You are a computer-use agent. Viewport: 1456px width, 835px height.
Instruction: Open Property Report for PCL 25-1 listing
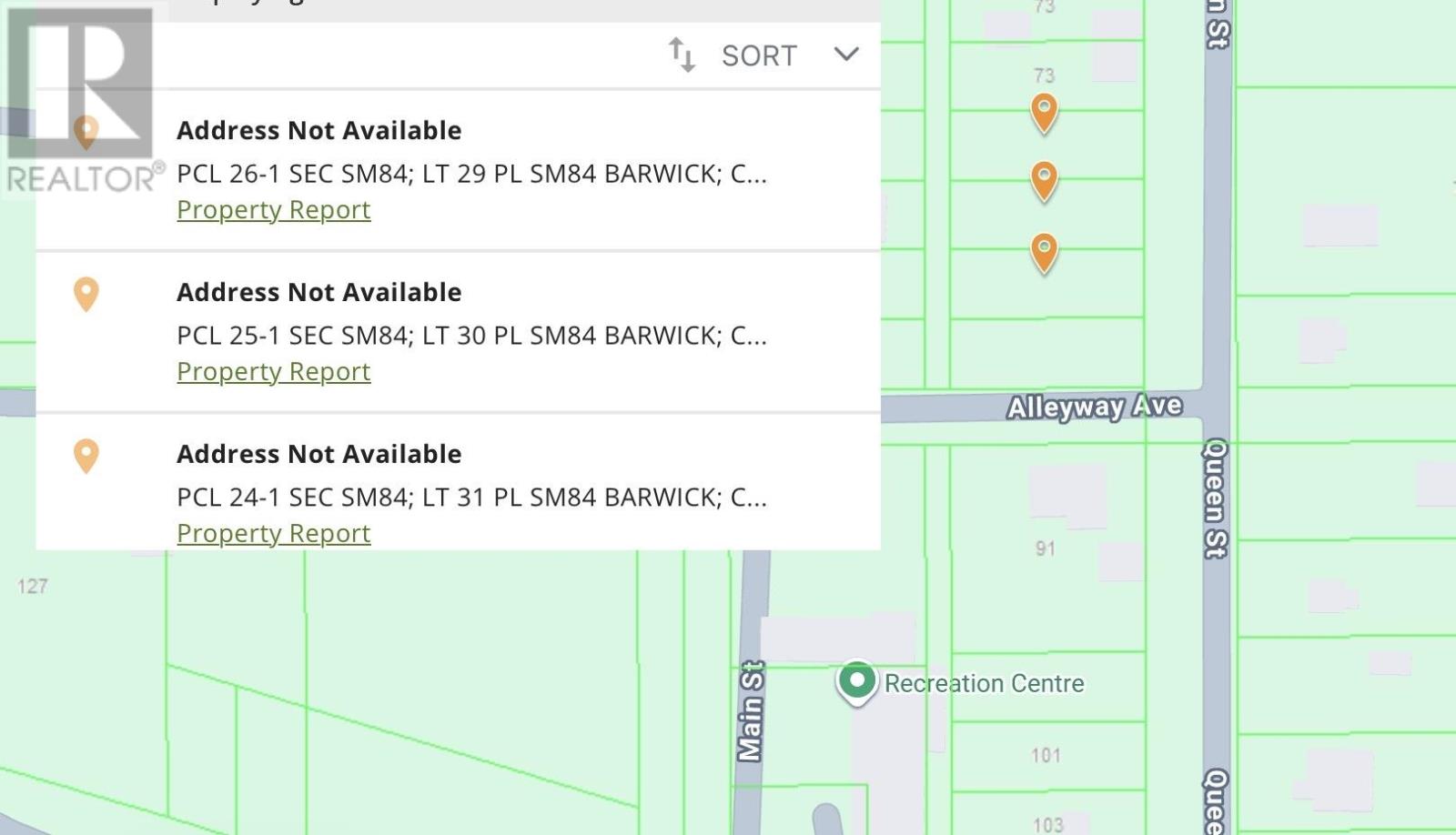click(x=273, y=371)
